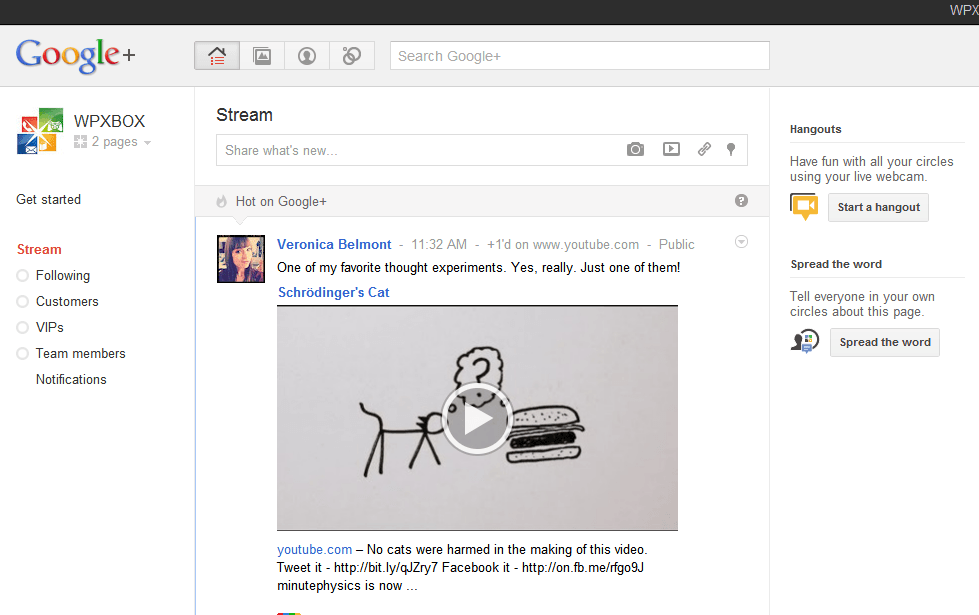Open the Customers stream label
Image resolution: width=979 pixels, height=615 pixels.
click(67, 302)
